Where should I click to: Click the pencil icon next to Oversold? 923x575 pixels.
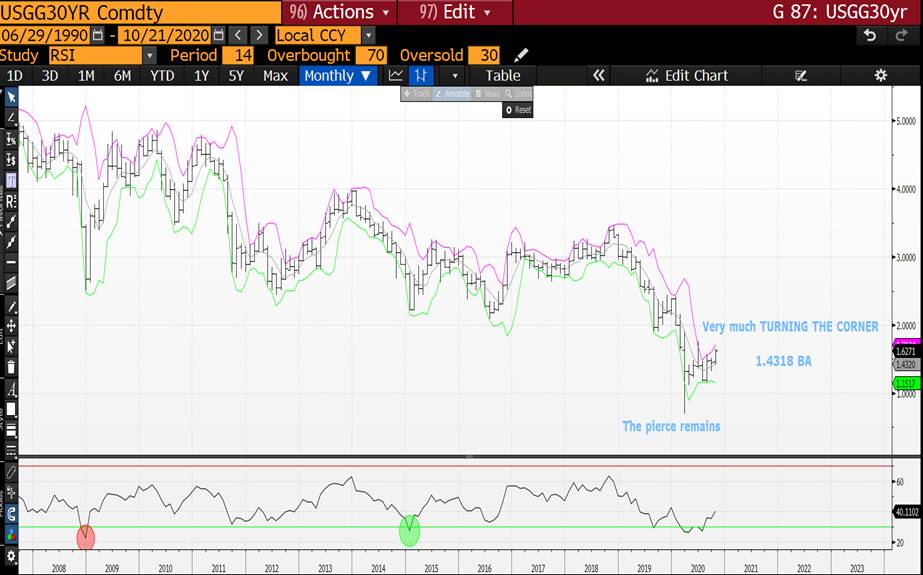point(521,55)
